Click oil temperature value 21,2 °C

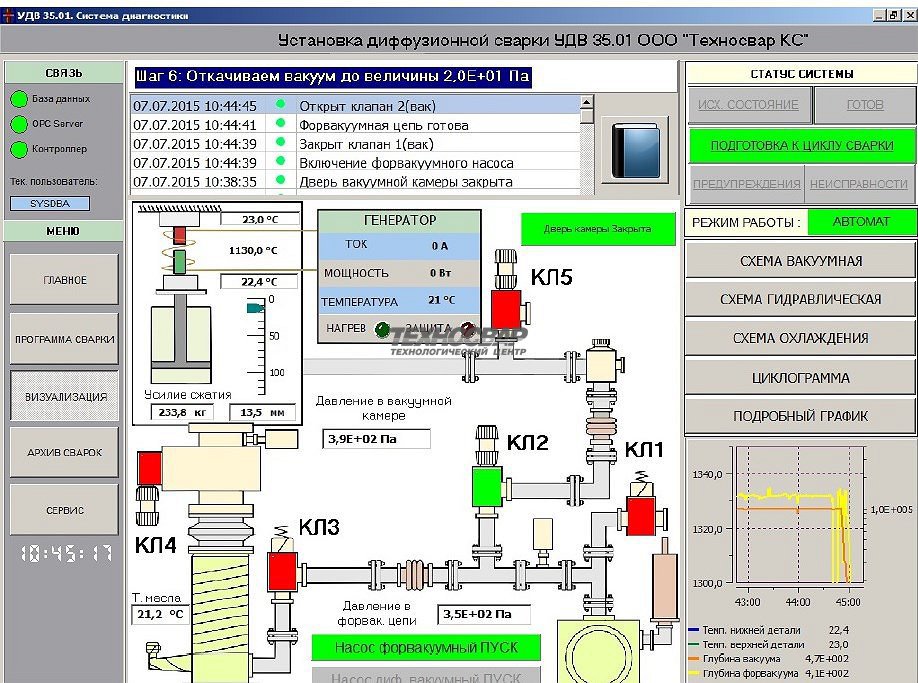click(160, 615)
